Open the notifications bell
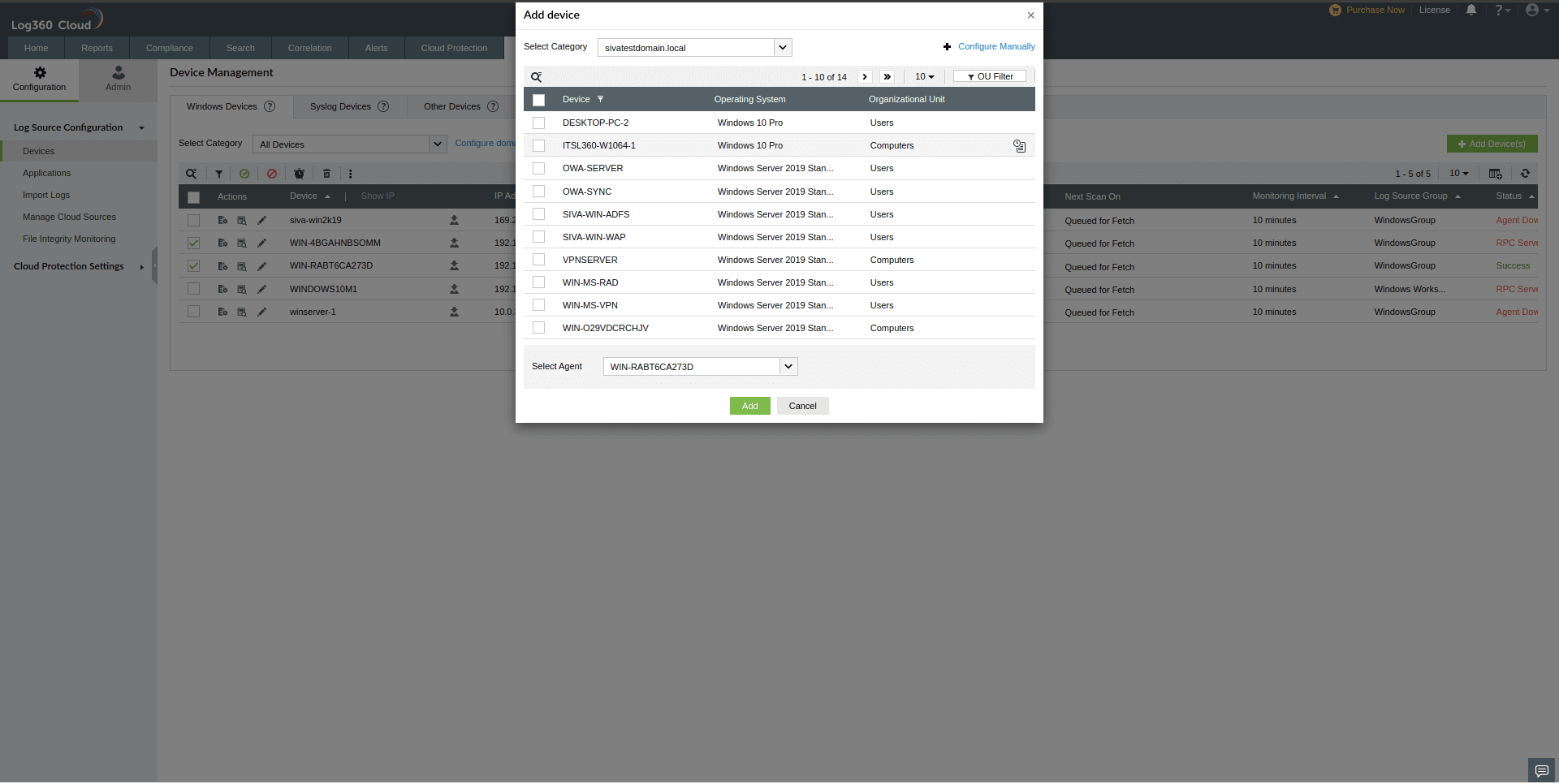The width and height of the screenshot is (1559, 784). [x=1471, y=11]
